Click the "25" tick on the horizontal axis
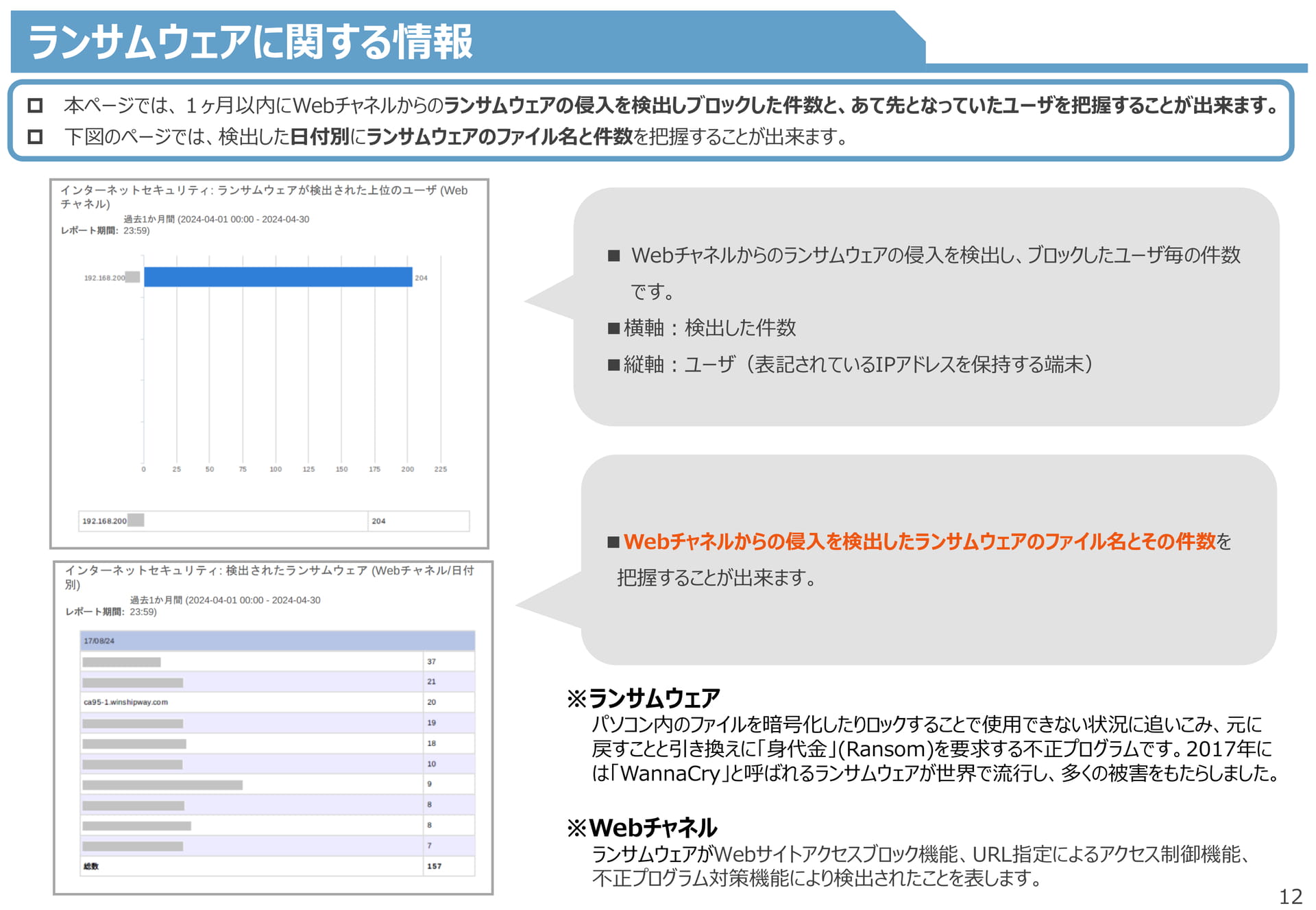Screen dimensions: 1316x910 [177, 469]
